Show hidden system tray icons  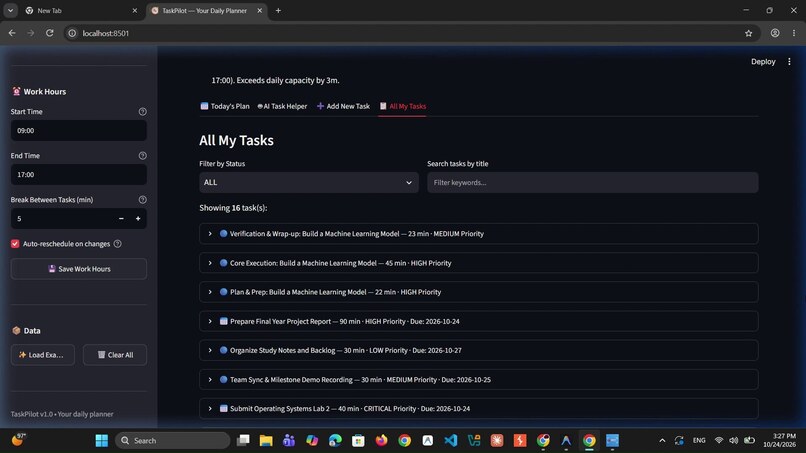662,441
